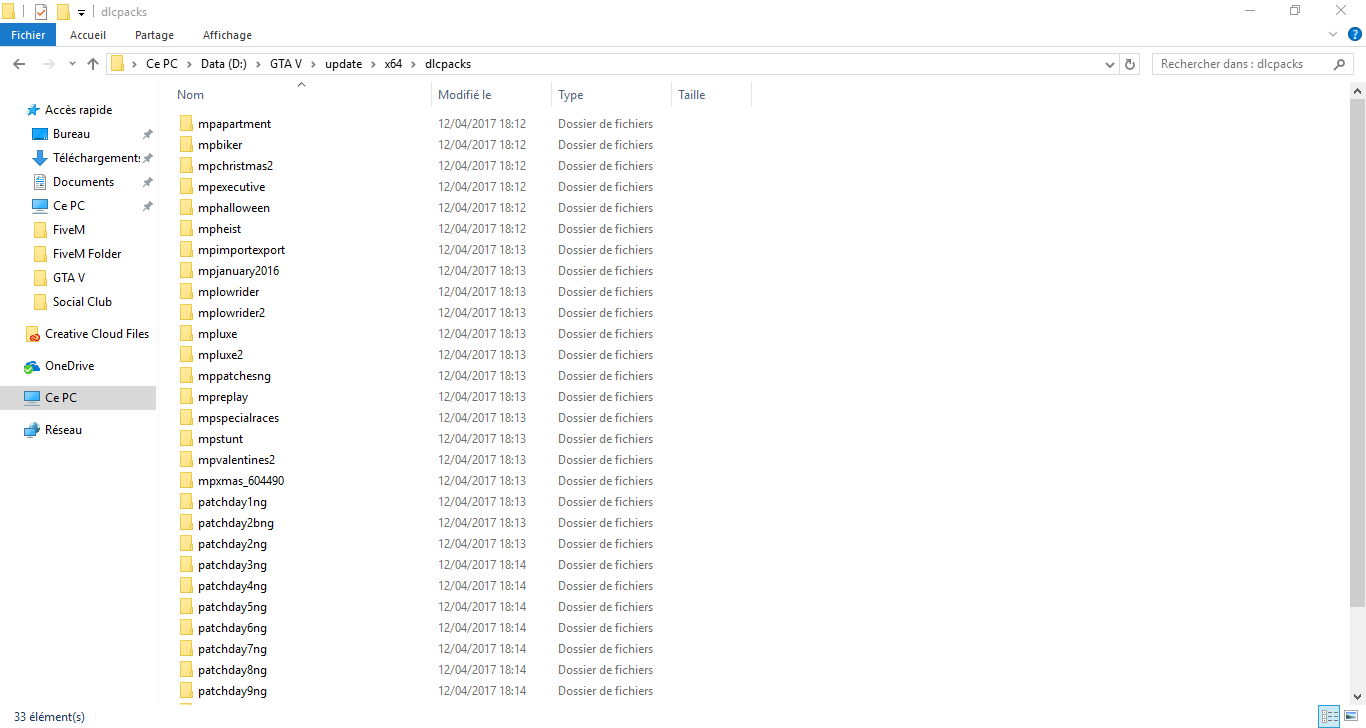Open the Affichage ribbon tab
This screenshot has height=728, width=1366.
pyautogui.click(x=227, y=35)
